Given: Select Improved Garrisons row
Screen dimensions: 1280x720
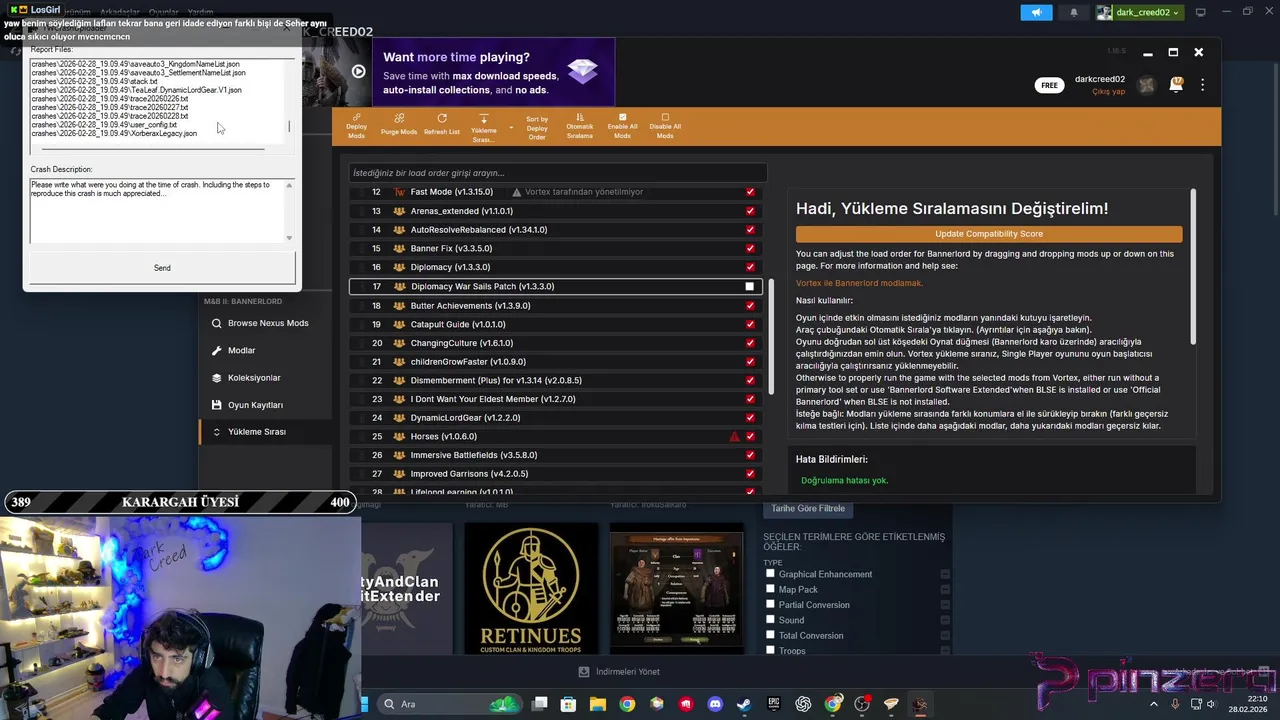Looking at the screenshot, I should (555, 474).
